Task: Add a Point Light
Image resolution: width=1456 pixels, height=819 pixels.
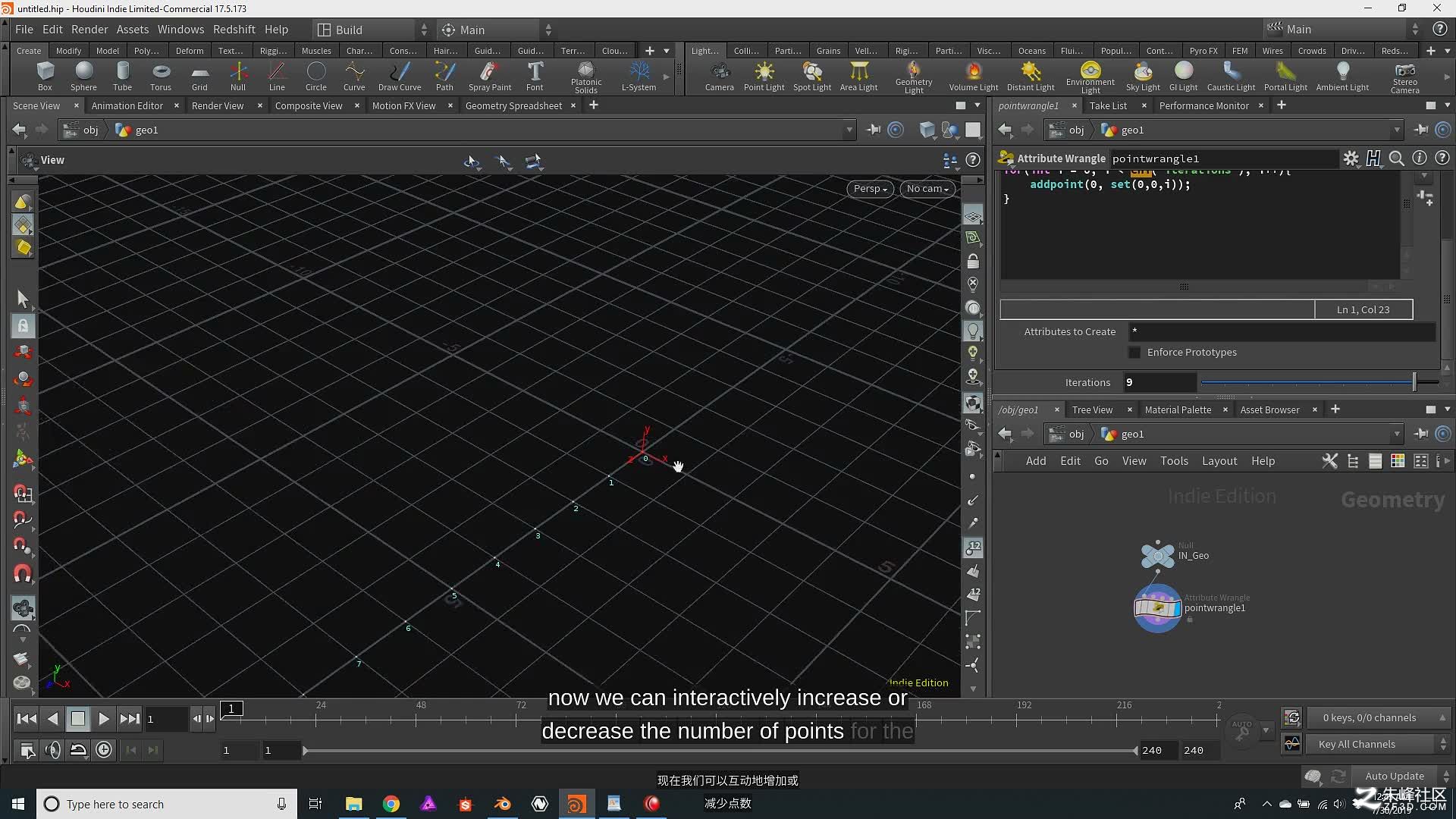Action: point(764,76)
